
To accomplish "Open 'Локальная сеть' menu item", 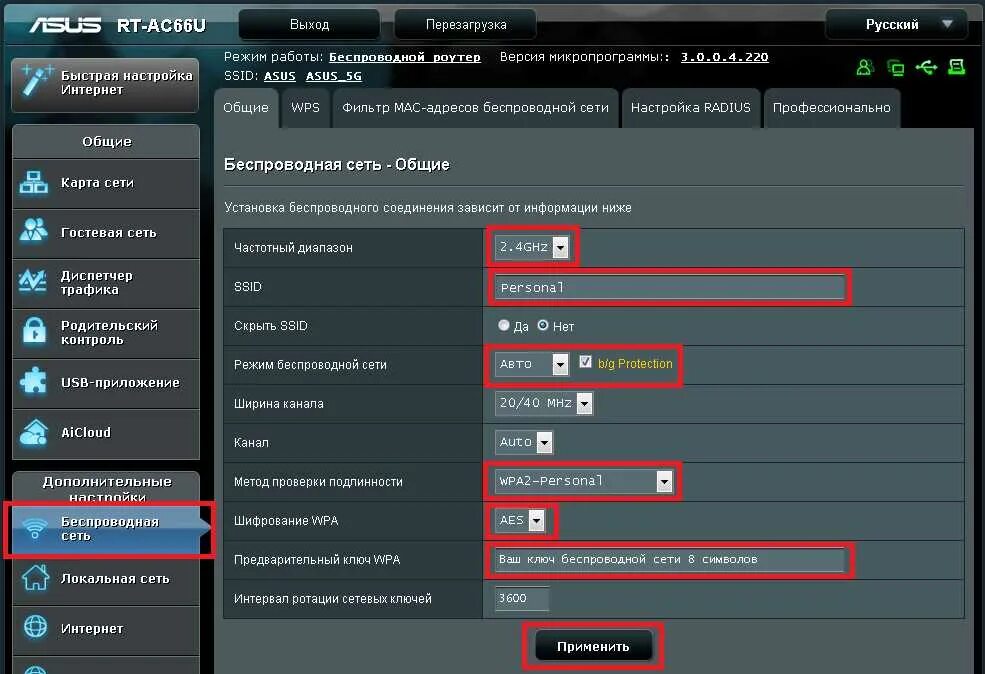I will tap(106, 579).
